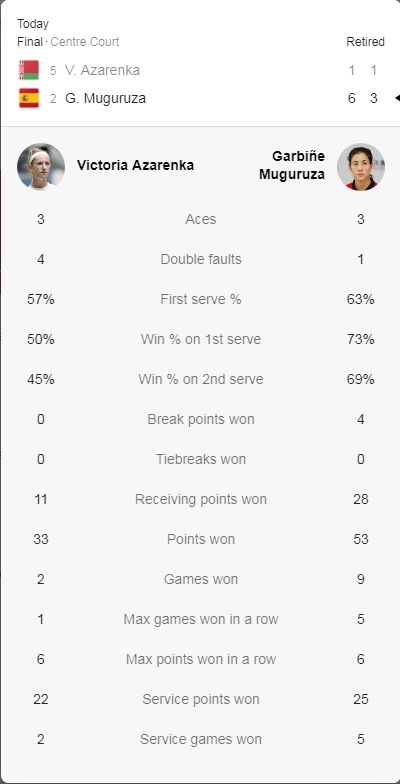The width and height of the screenshot is (400, 784).
Task: Click V. Azarenka in the scoreboard
Action: point(102,70)
